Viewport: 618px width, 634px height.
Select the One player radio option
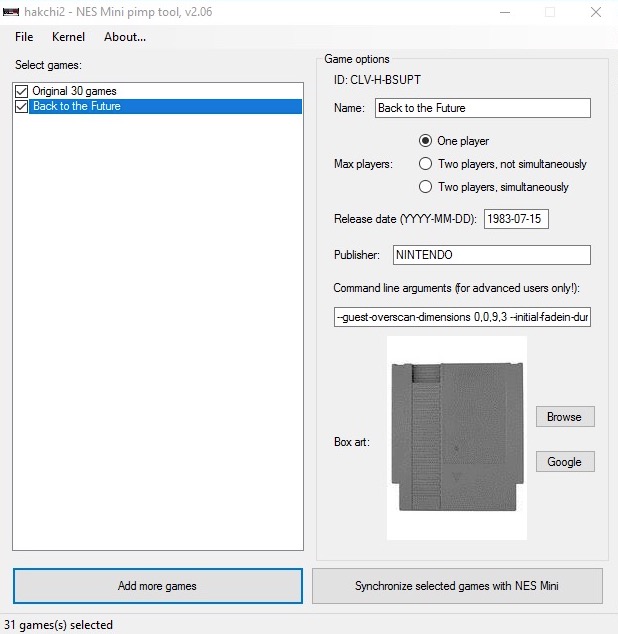click(426, 141)
